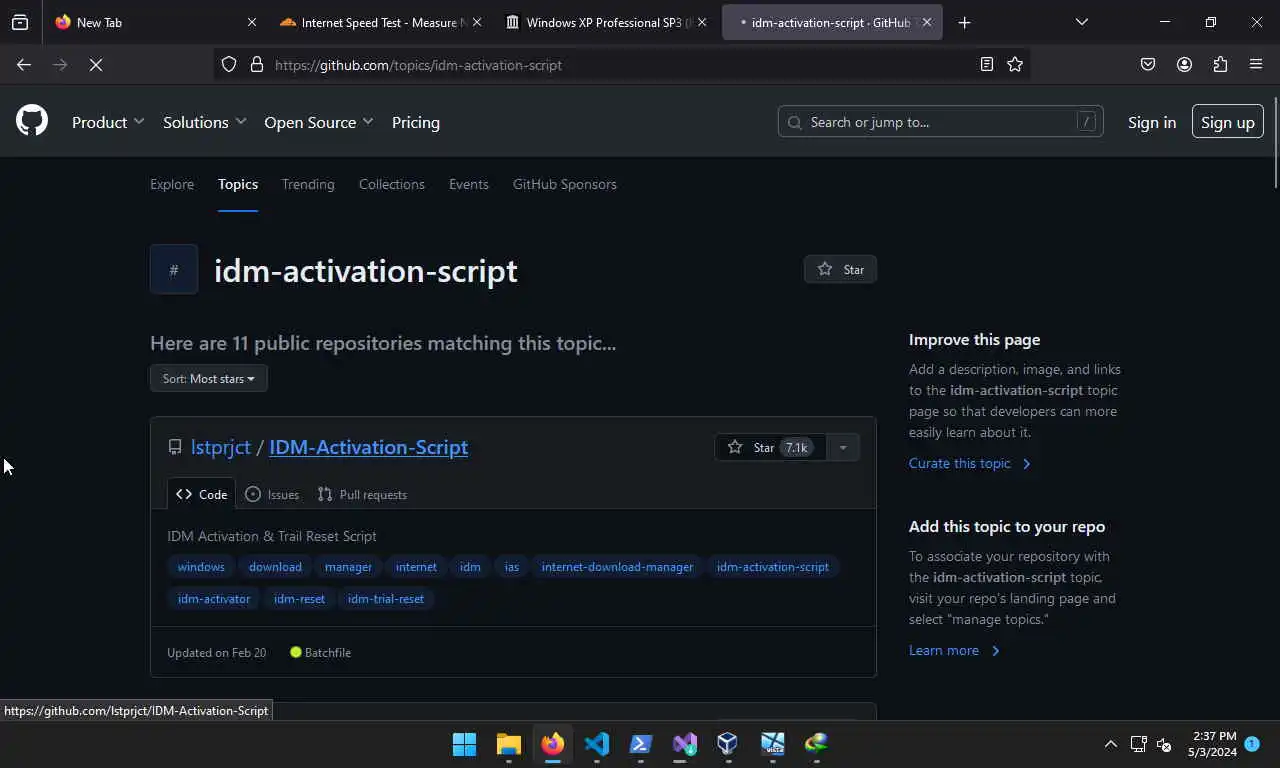The width and height of the screenshot is (1280, 768).
Task: Expand the Solutions menu
Action: [x=204, y=122]
